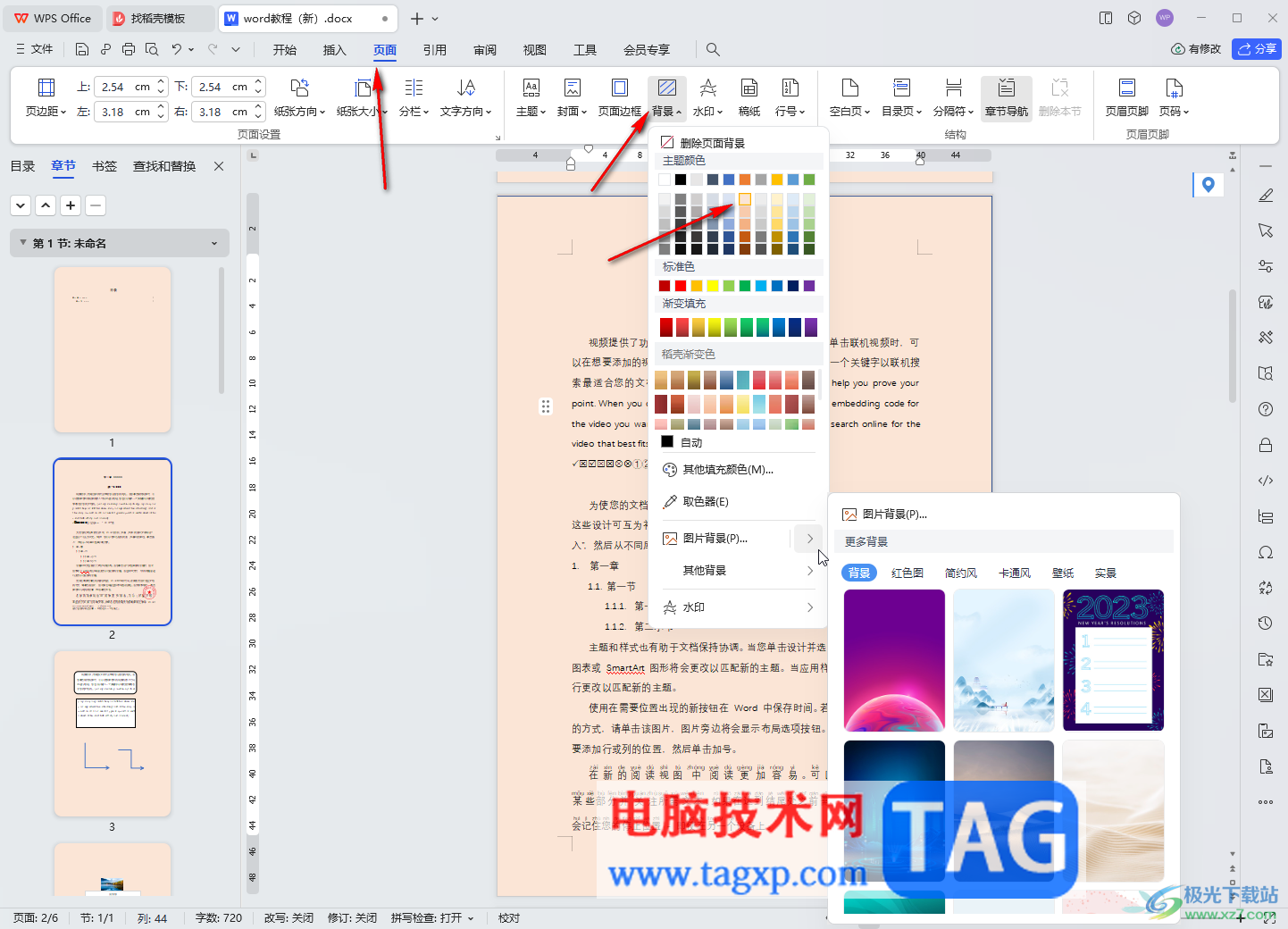Click the 分享 share button
This screenshot has width=1288, height=929.
(1257, 49)
